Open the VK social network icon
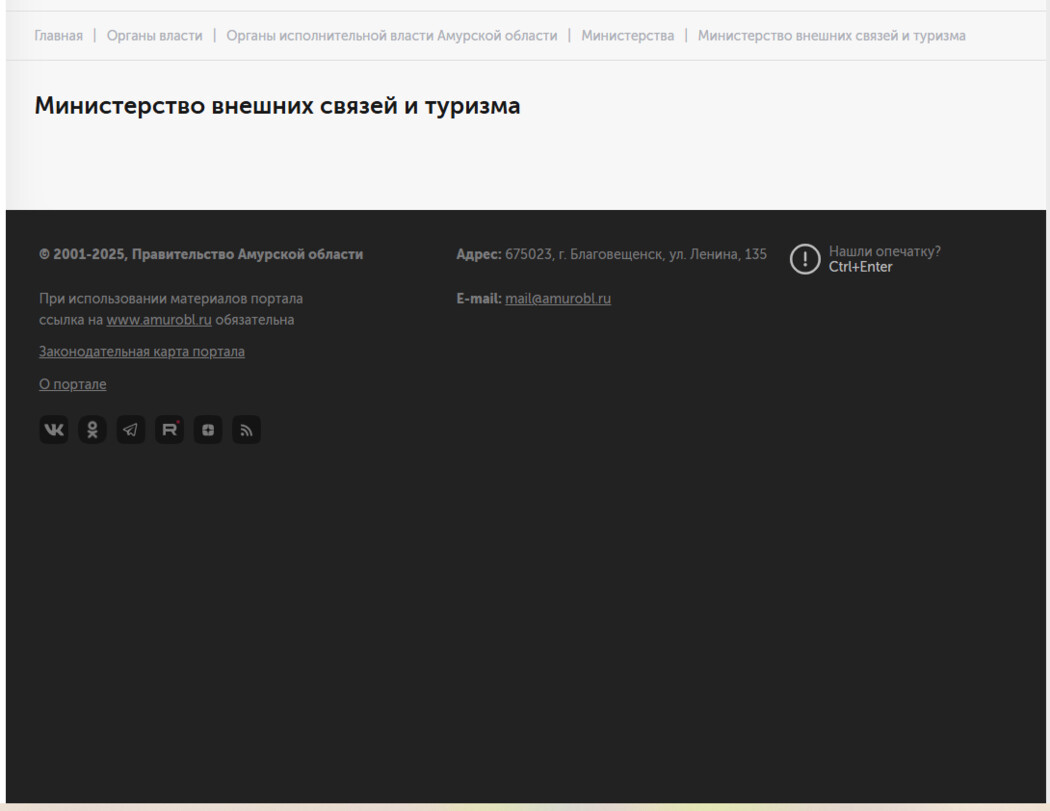 (x=54, y=429)
